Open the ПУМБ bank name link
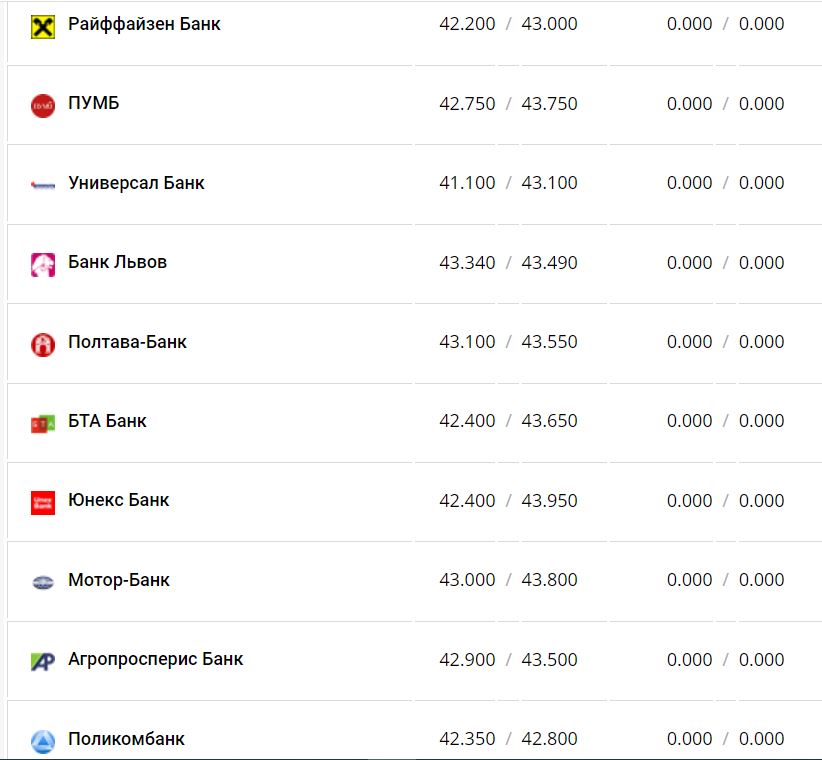 (x=94, y=103)
